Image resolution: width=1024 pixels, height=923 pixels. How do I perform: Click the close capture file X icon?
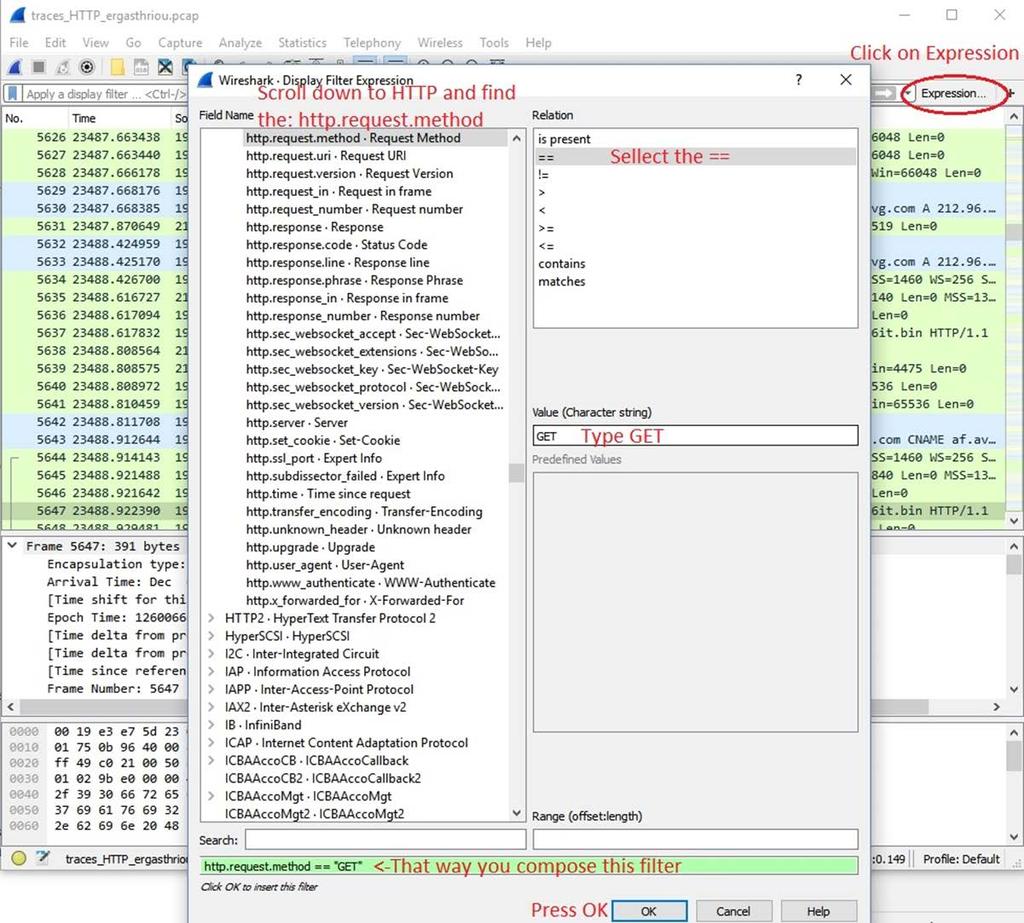(165, 67)
